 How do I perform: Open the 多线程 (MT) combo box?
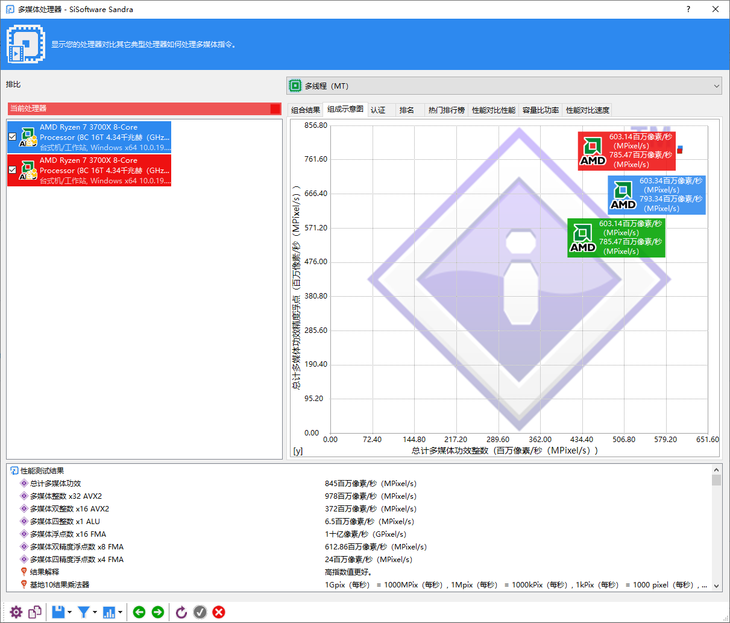(504, 86)
